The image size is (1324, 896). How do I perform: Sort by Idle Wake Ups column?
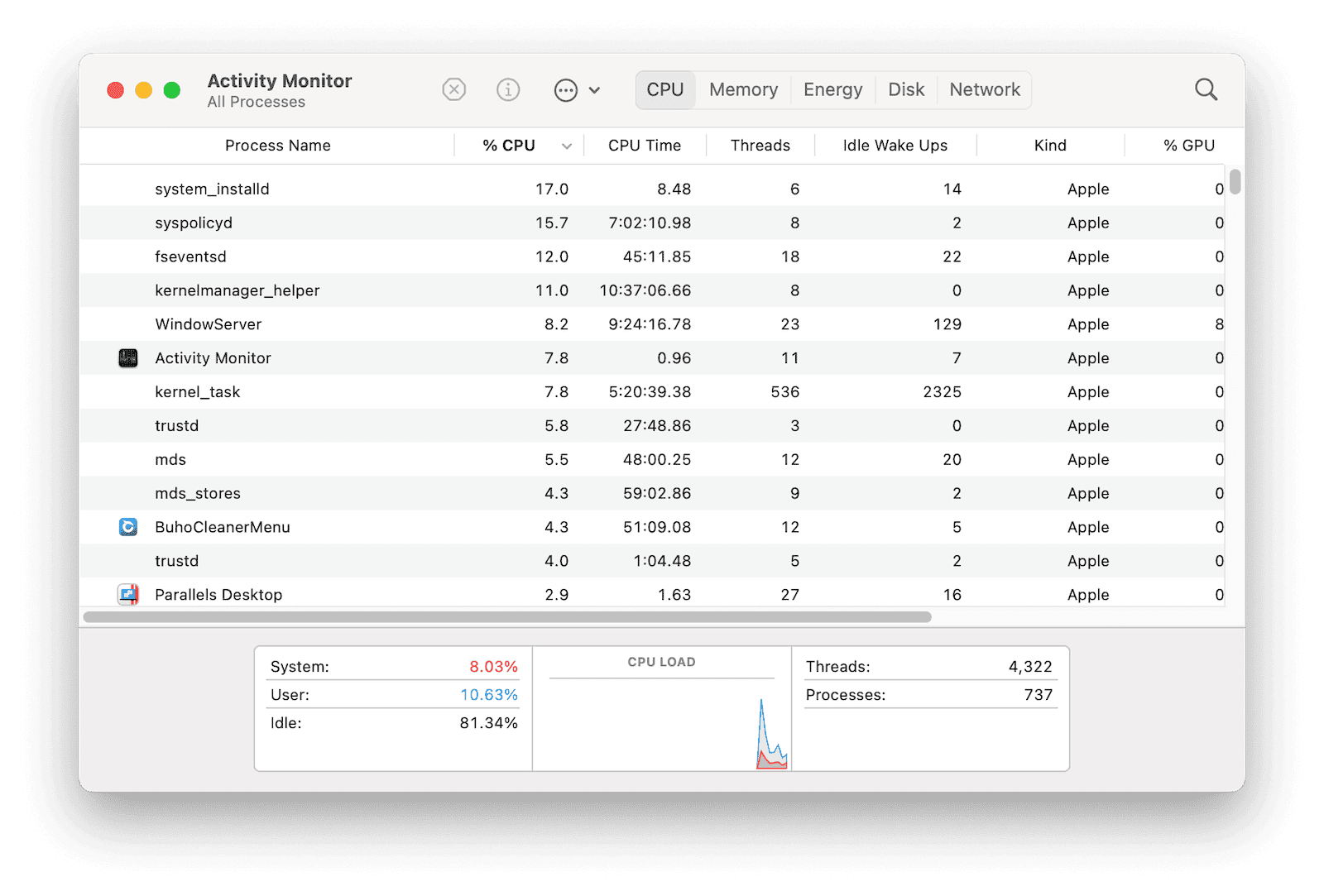point(895,146)
